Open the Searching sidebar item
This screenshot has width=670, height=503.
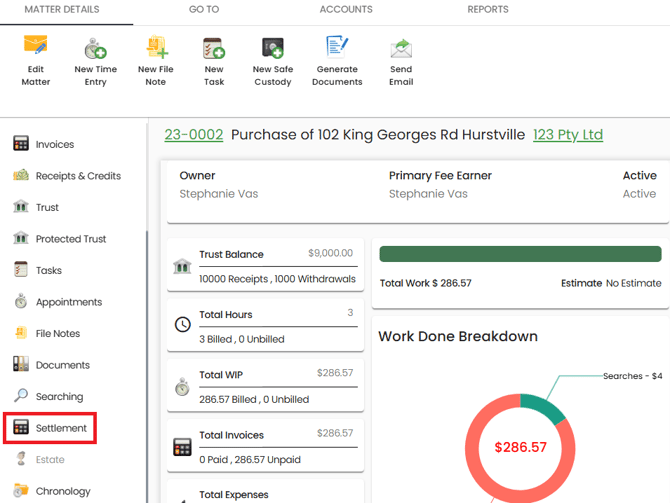[59, 397]
